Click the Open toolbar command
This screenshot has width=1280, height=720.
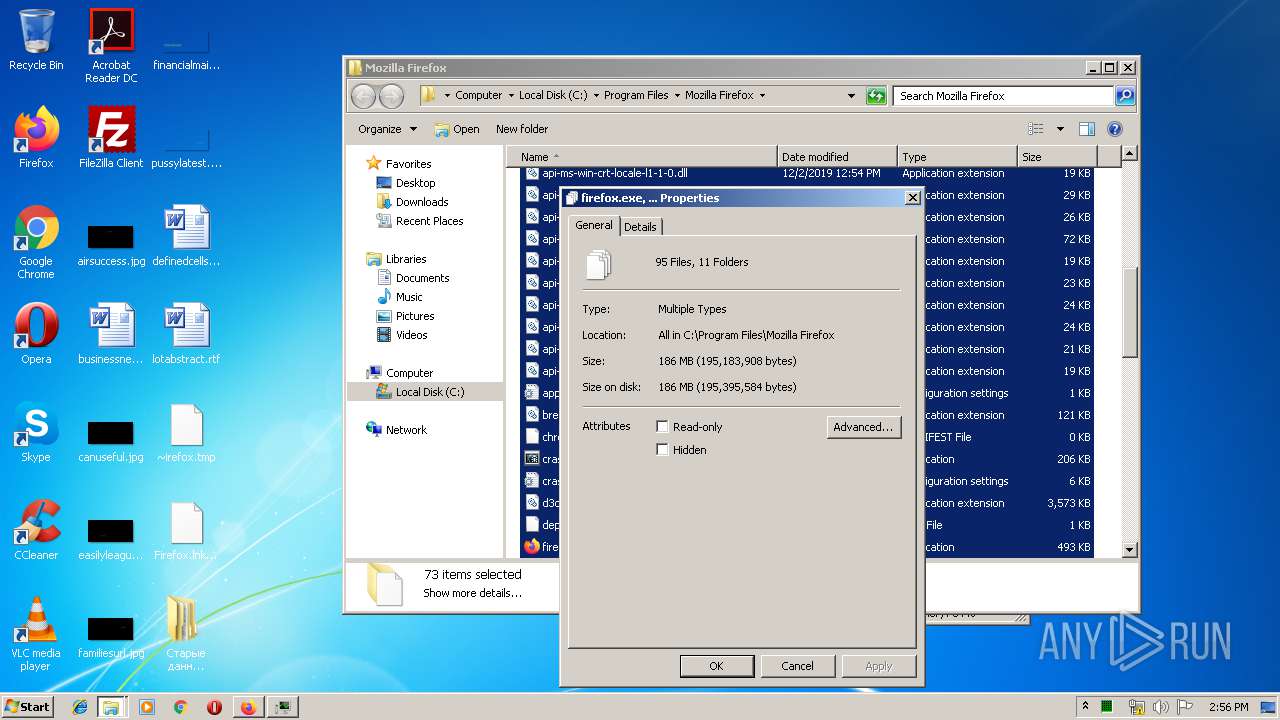click(457, 129)
